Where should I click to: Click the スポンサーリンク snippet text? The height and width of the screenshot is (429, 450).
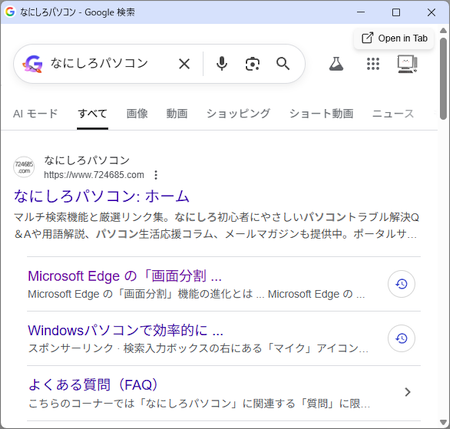[x=198, y=348]
